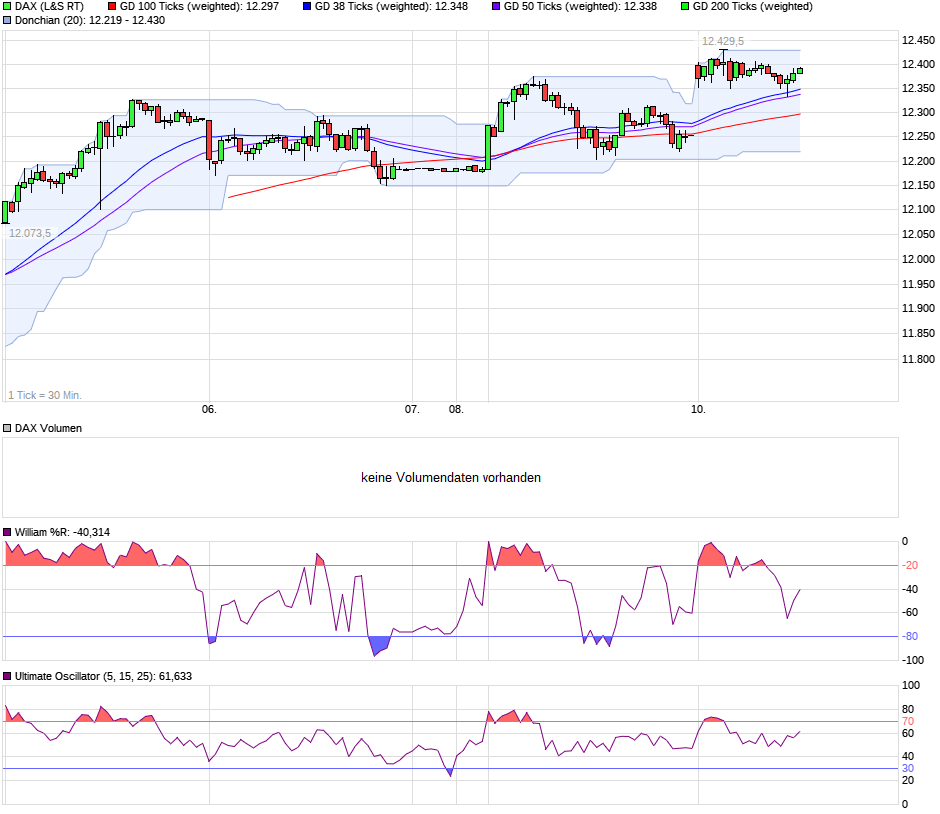The height and width of the screenshot is (814, 940).
Task: Click the gray DAX Volumen legend swatch
Action: pos(7,428)
